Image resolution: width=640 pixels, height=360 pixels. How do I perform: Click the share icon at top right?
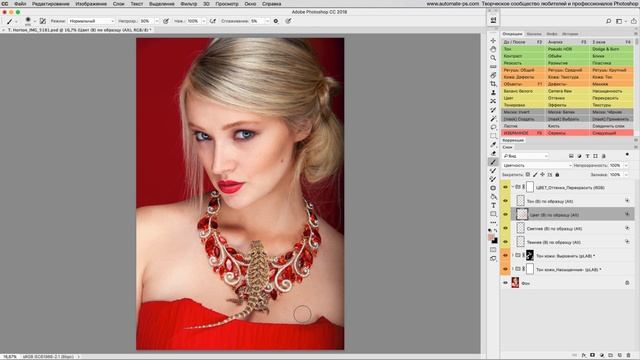(633, 21)
